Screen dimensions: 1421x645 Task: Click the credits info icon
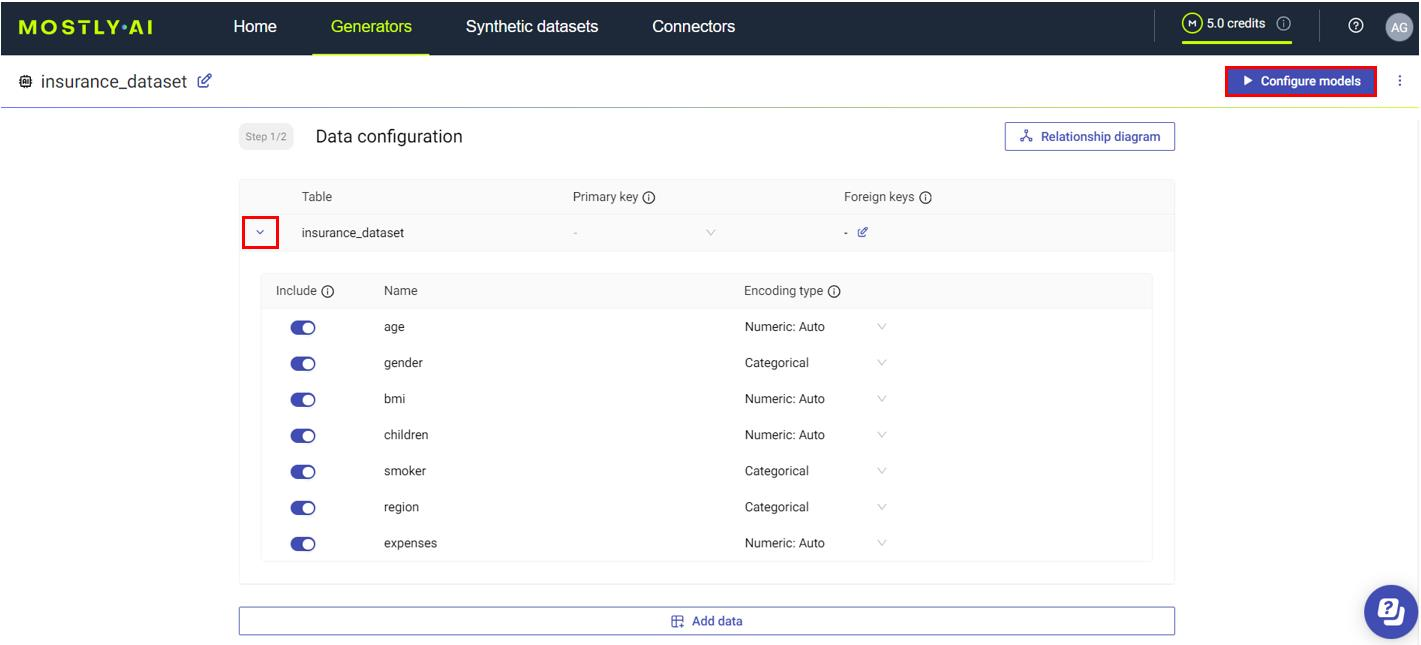click(x=1284, y=24)
